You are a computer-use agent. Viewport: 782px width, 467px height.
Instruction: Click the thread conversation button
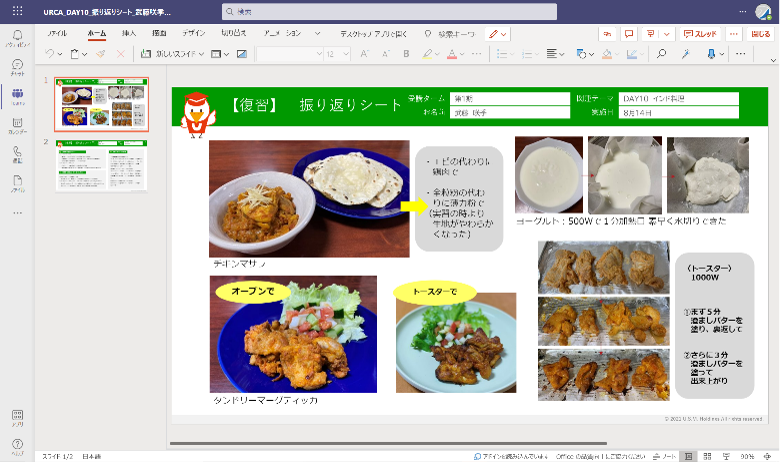(x=700, y=34)
